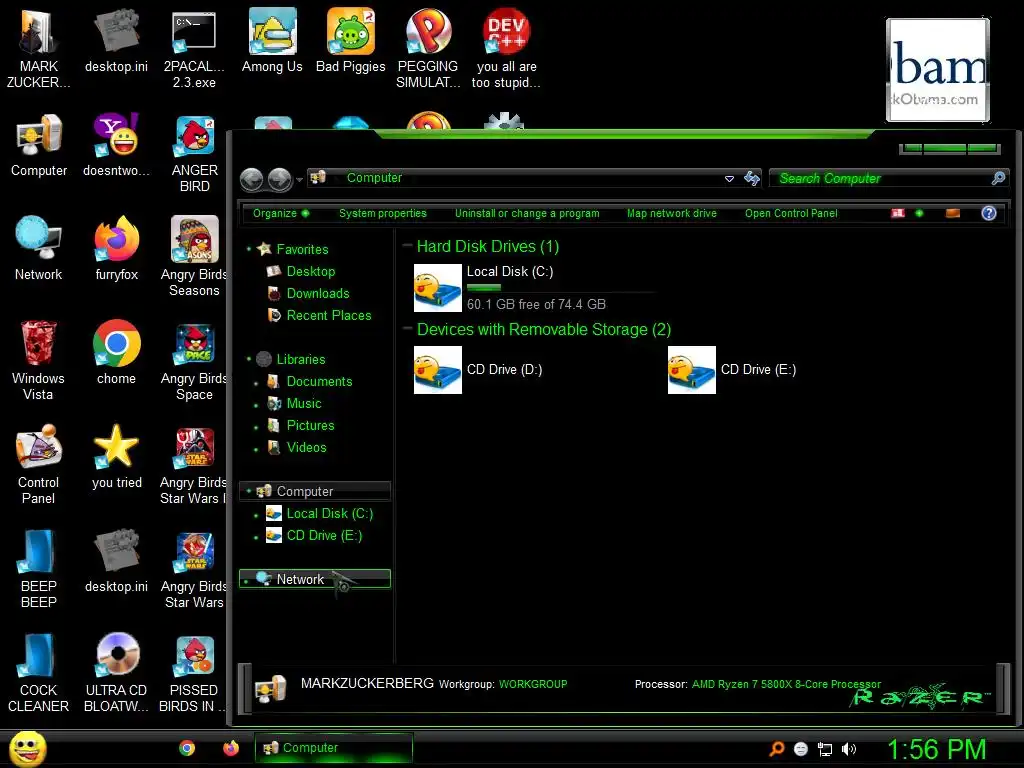Screen dimensions: 1024x768
Task: Open furryfox desktop shortcut
Action: click(116, 249)
